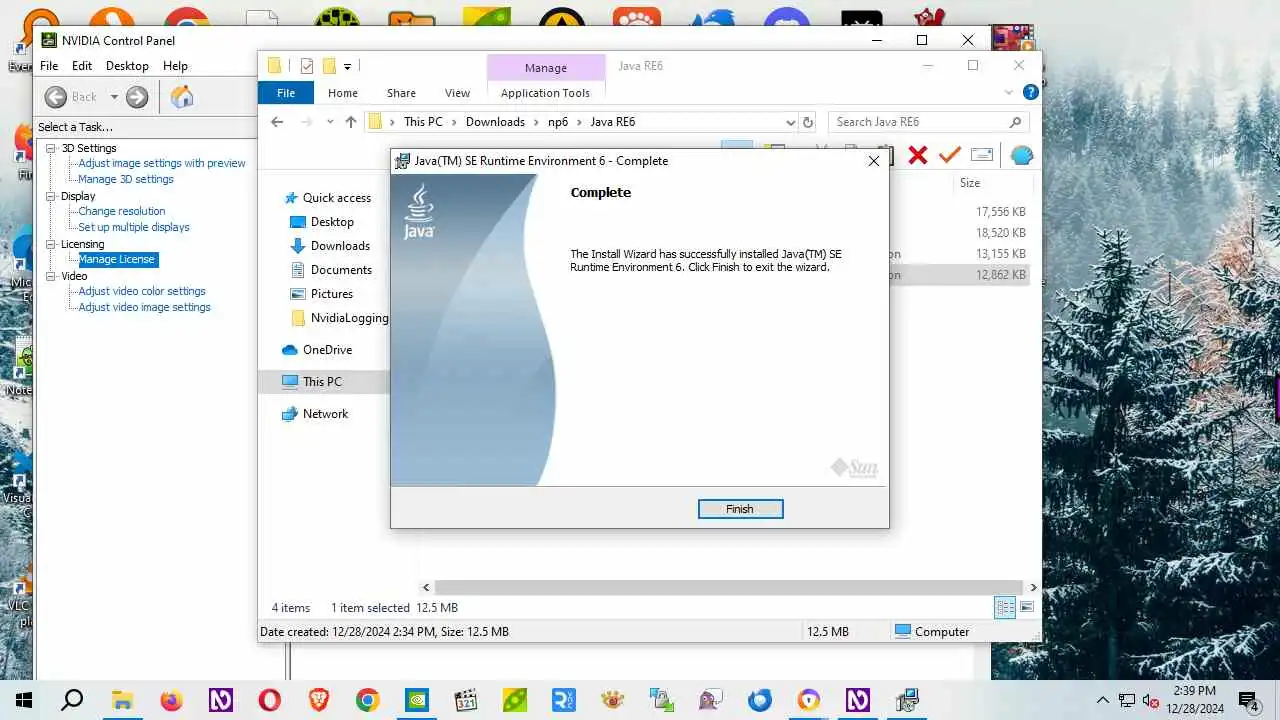The width and height of the screenshot is (1280, 720).
Task: Open Manage 3D settings link
Action: tap(126, 179)
